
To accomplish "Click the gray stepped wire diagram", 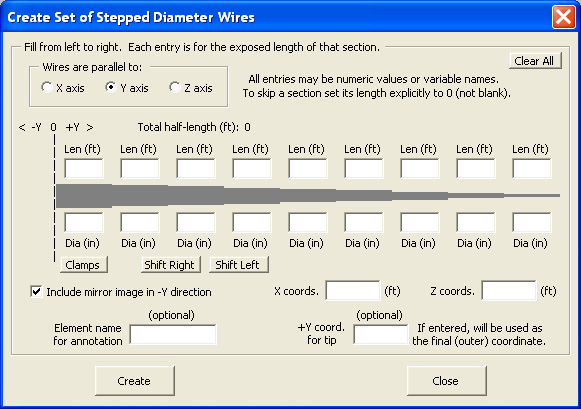I will tap(308, 196).
